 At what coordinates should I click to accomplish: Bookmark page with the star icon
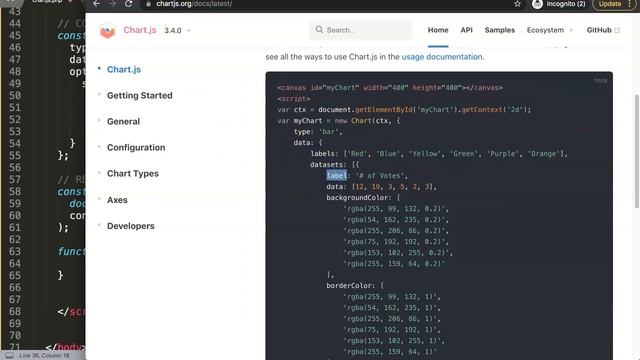518,4
